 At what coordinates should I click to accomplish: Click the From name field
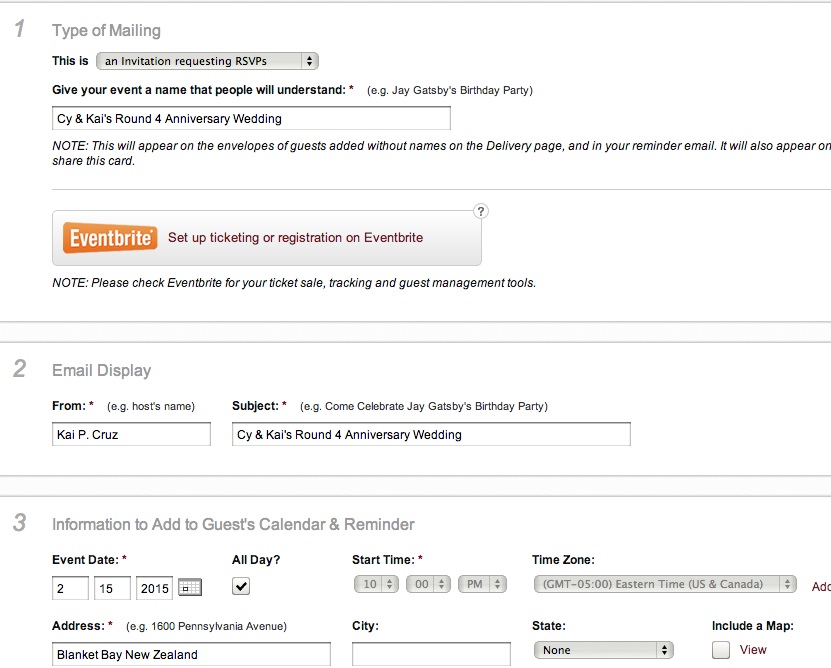[131, 434]
